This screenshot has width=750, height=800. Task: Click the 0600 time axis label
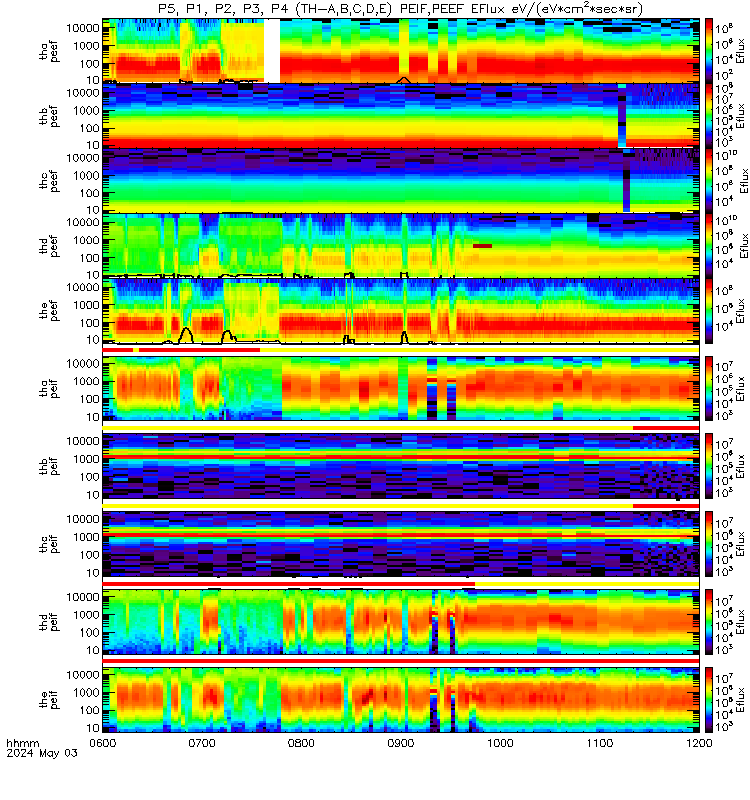pyautogui.click(x=103, y=743)
